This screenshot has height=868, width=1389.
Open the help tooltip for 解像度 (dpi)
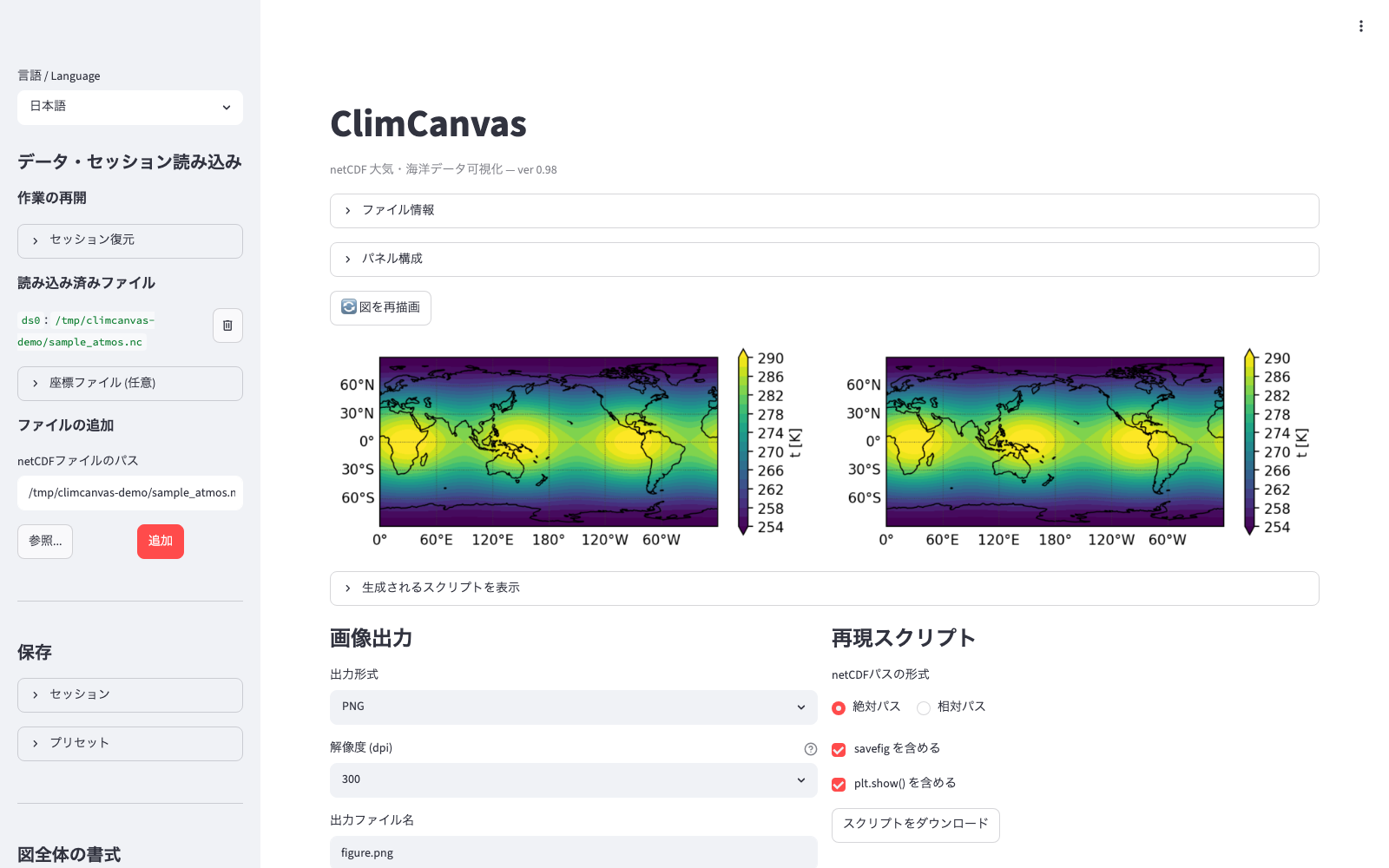pos(810,749)
